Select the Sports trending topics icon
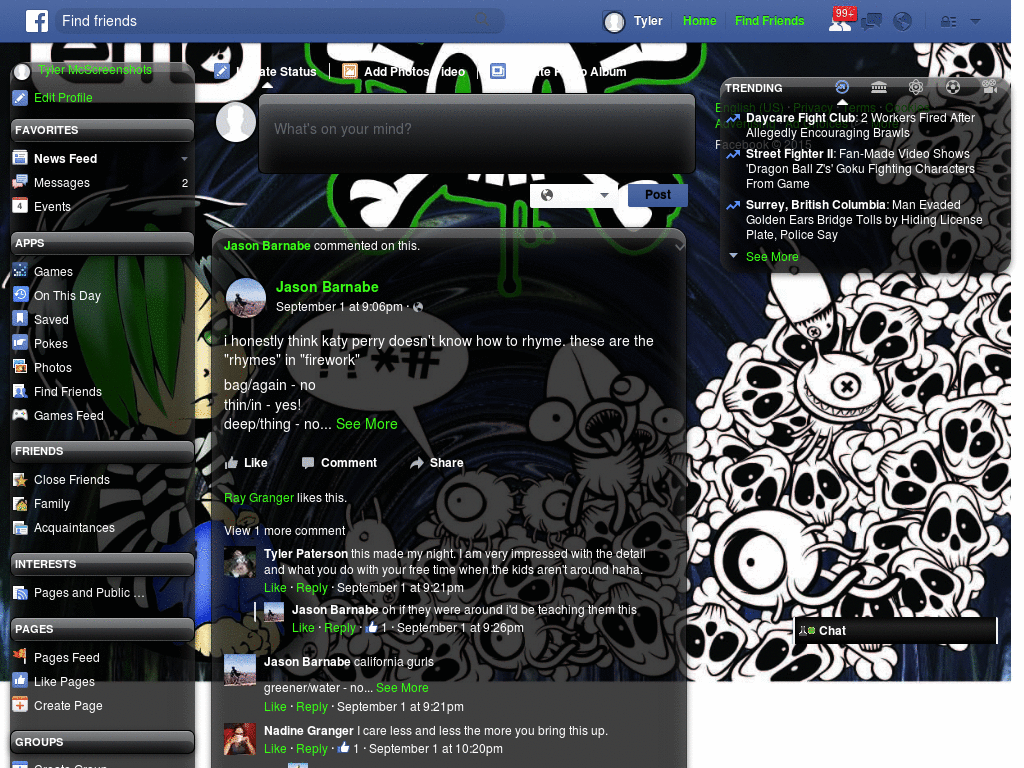This screenshot has height=768, width=1024. [x=952, y=87]
